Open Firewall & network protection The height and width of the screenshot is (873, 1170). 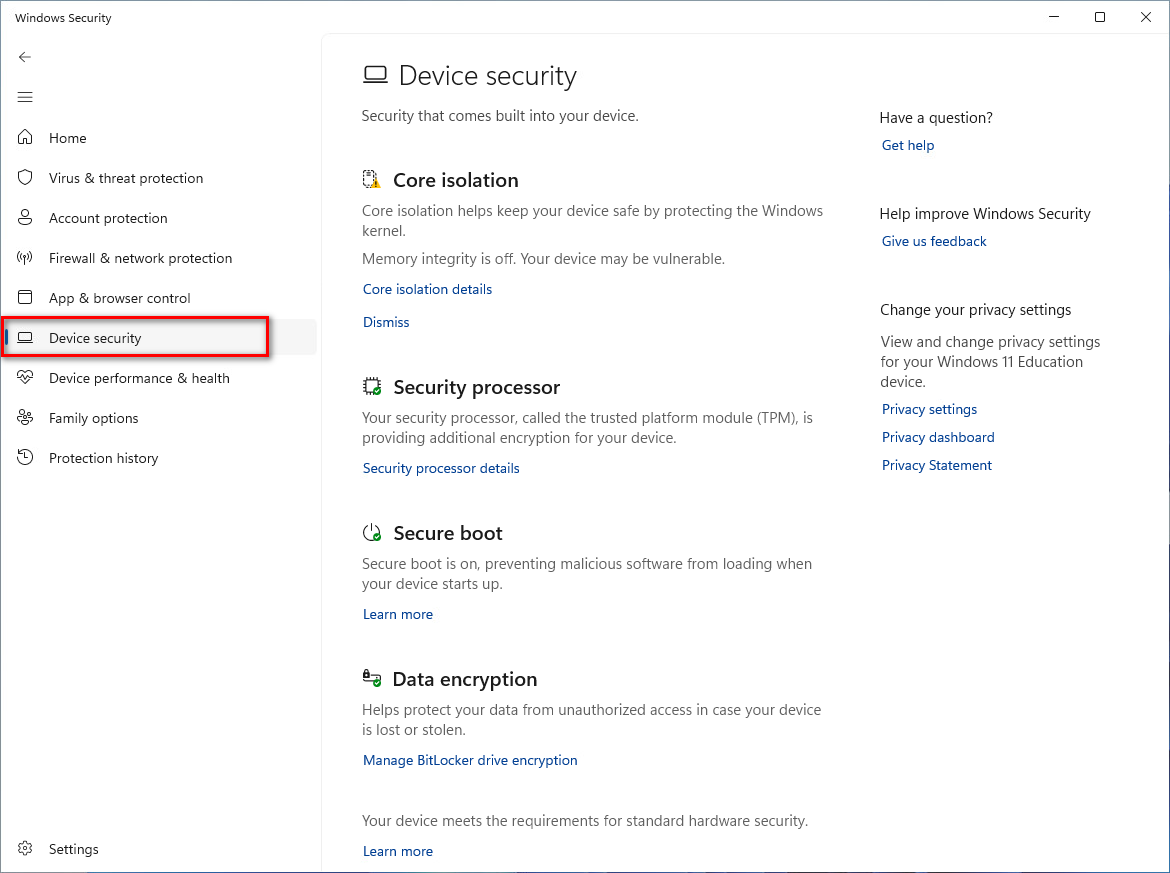(x=140, y=258)
